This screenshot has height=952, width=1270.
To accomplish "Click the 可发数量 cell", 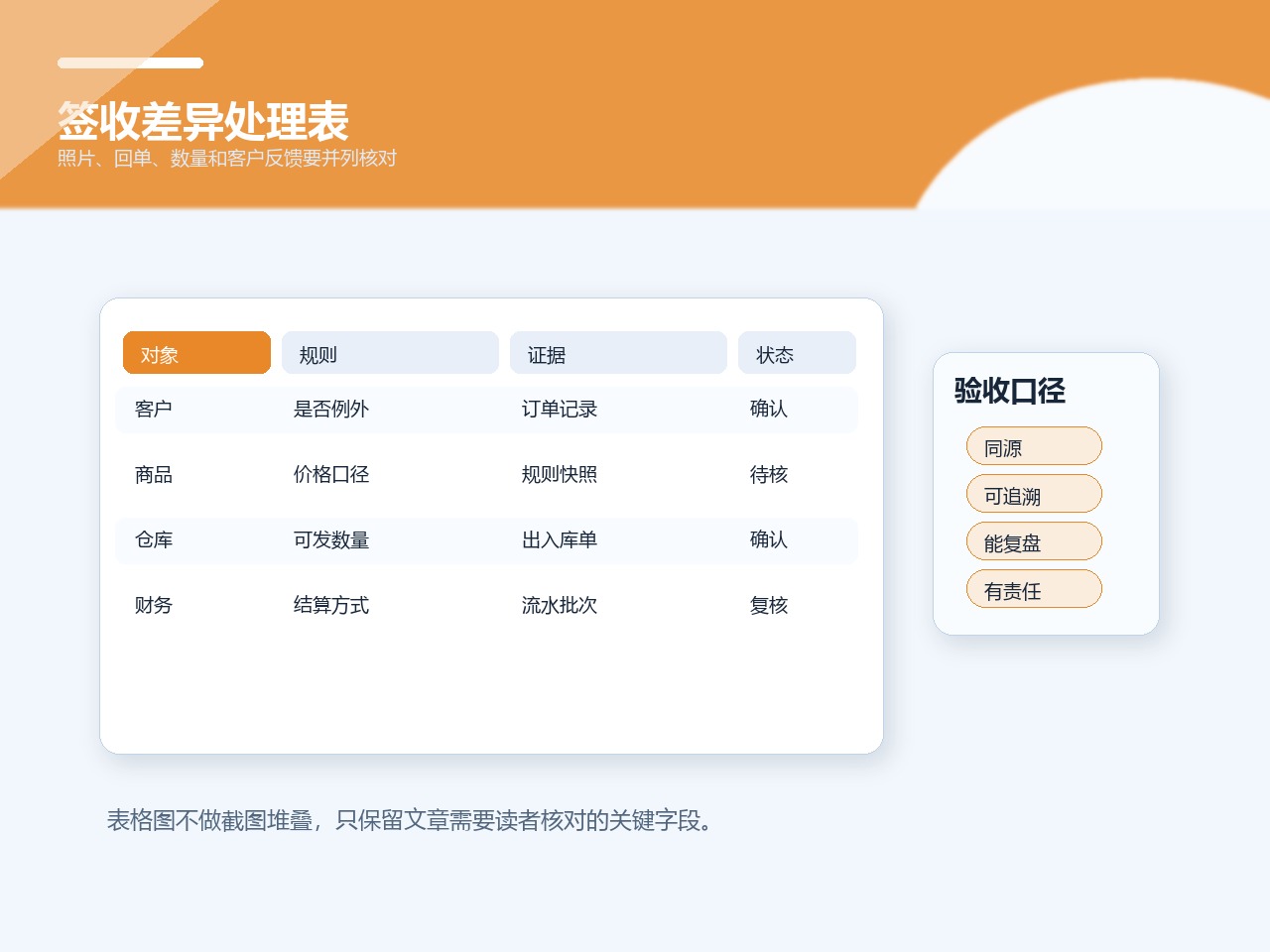I will 331,540.
